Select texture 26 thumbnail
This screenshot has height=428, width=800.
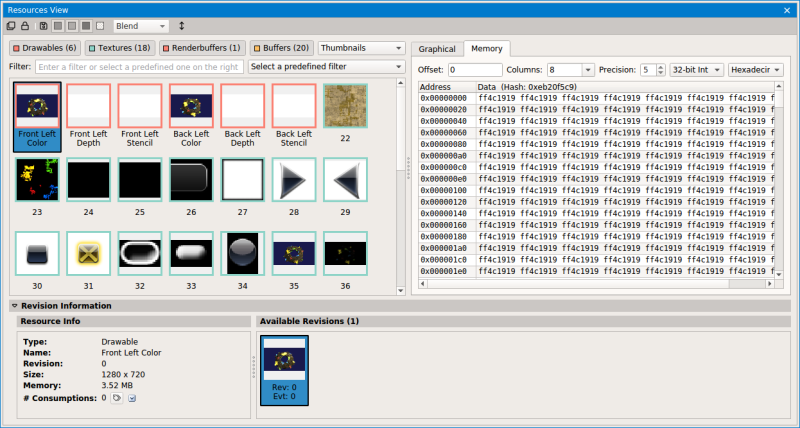pyautogui.click(x=191, y=187)
